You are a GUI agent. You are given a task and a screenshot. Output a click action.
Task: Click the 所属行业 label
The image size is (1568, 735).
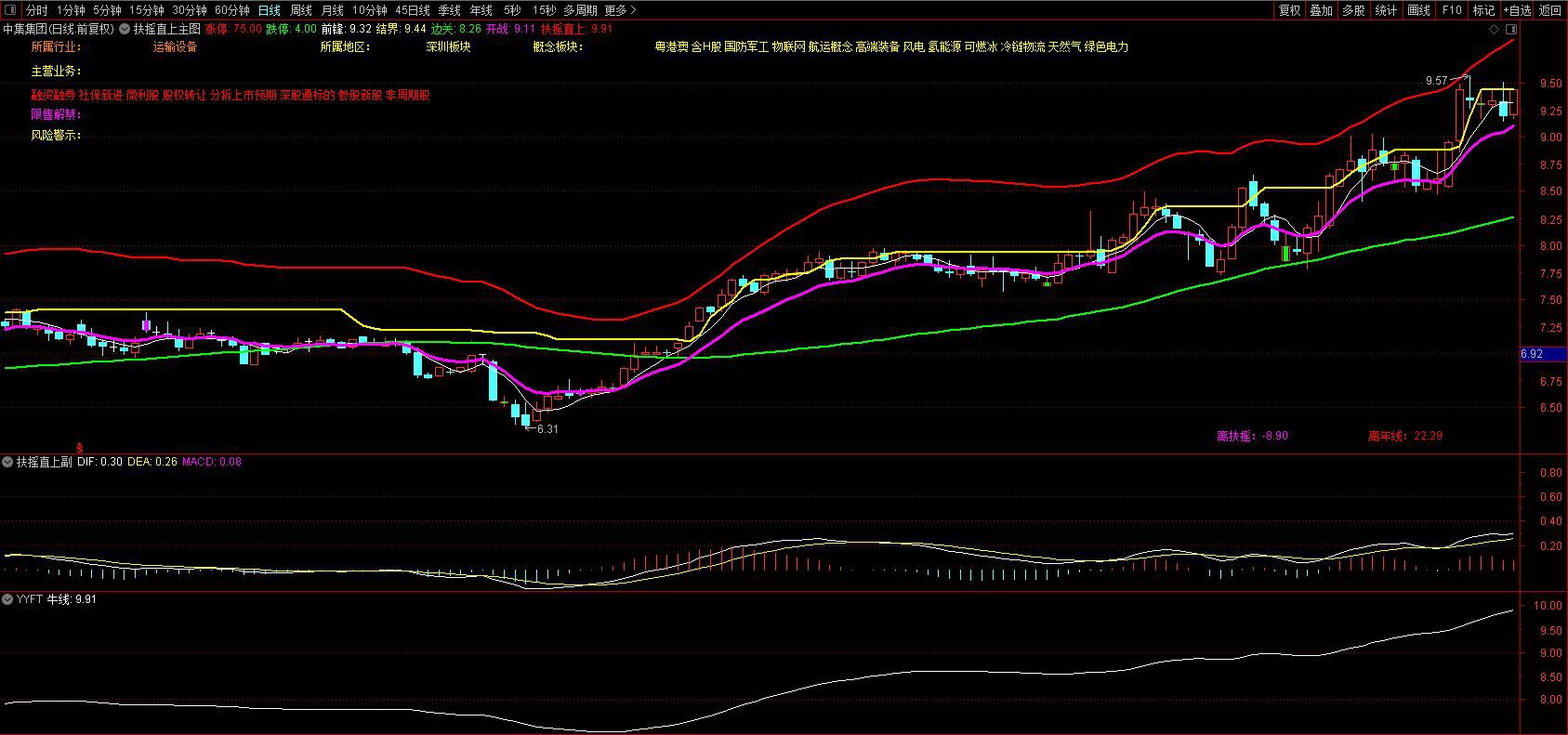coord(56,46)
